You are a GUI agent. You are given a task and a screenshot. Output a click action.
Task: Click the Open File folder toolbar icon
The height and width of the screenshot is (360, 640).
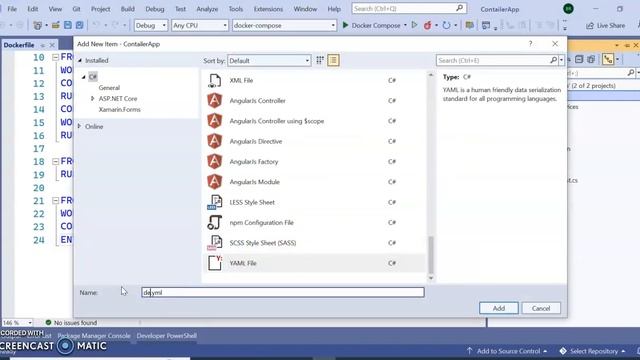point(56,25)
